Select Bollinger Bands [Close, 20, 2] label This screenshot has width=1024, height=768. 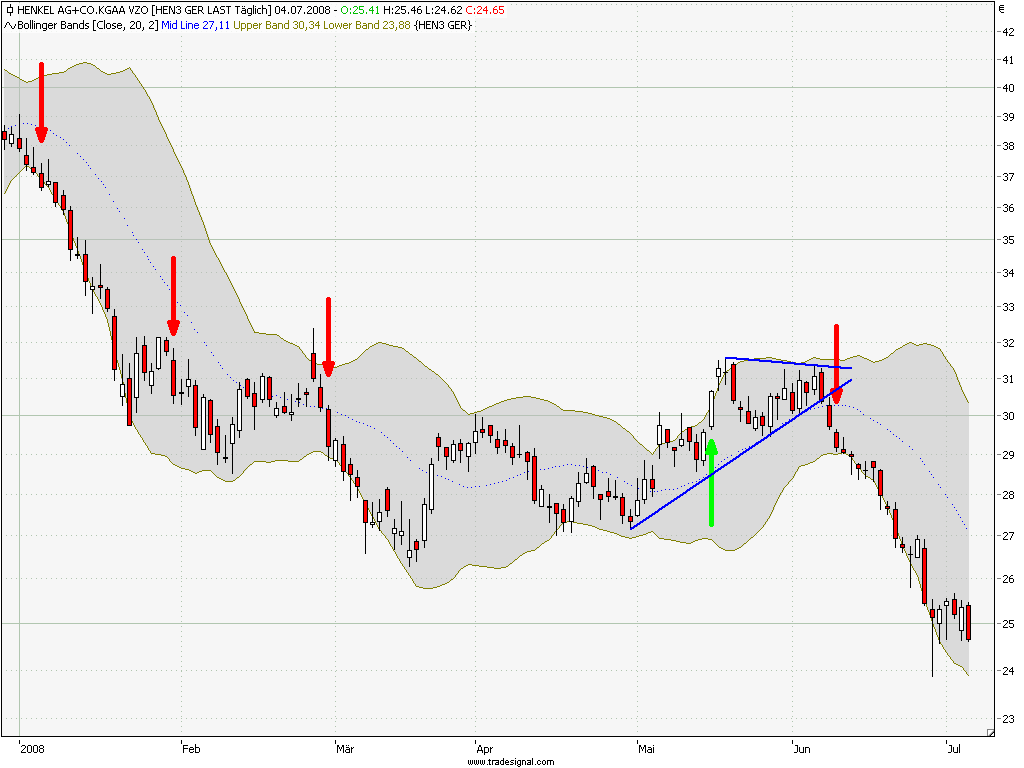tap(88, 25)
